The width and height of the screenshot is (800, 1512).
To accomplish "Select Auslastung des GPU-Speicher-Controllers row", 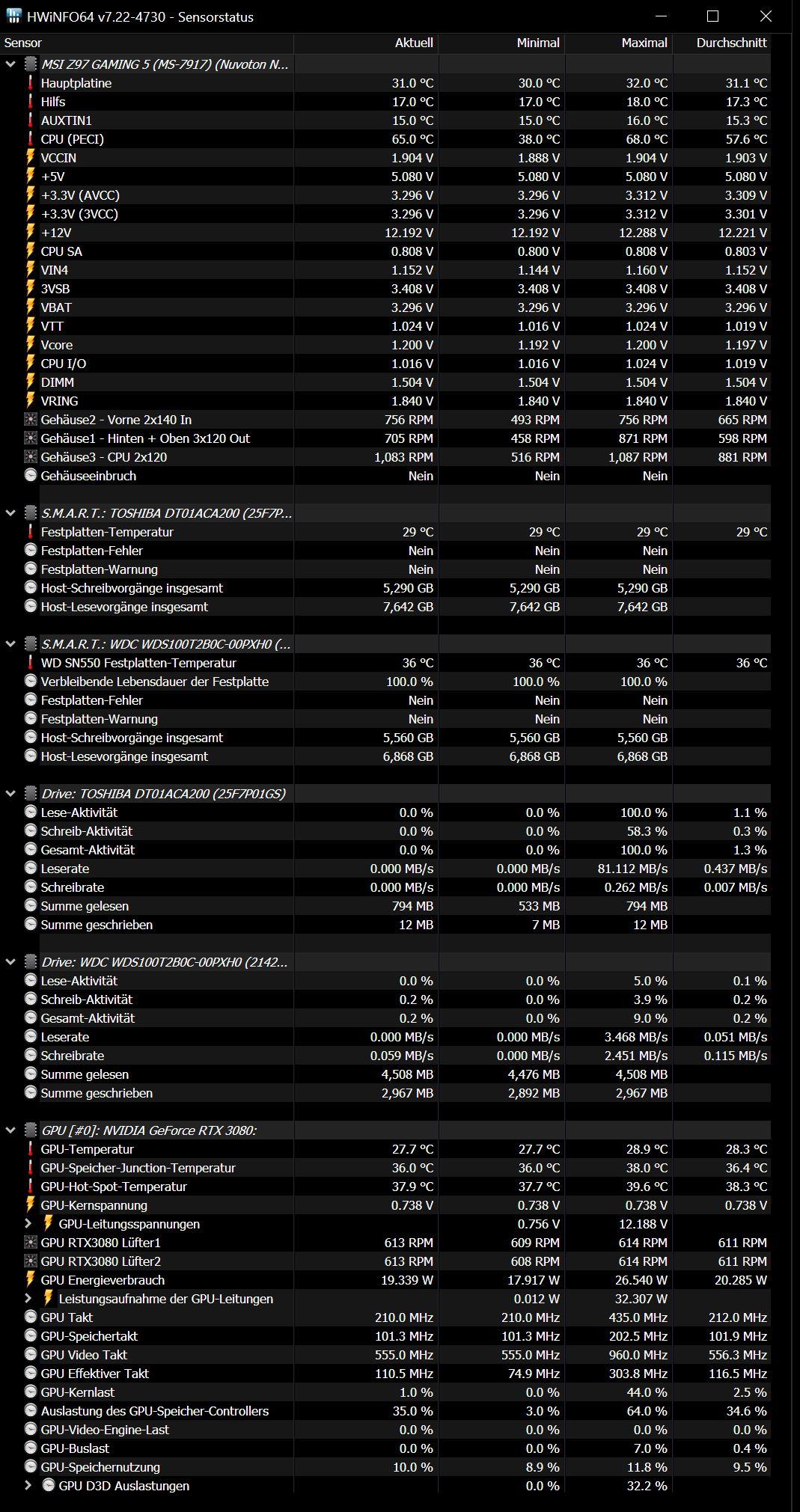I will click(385, 1411).
